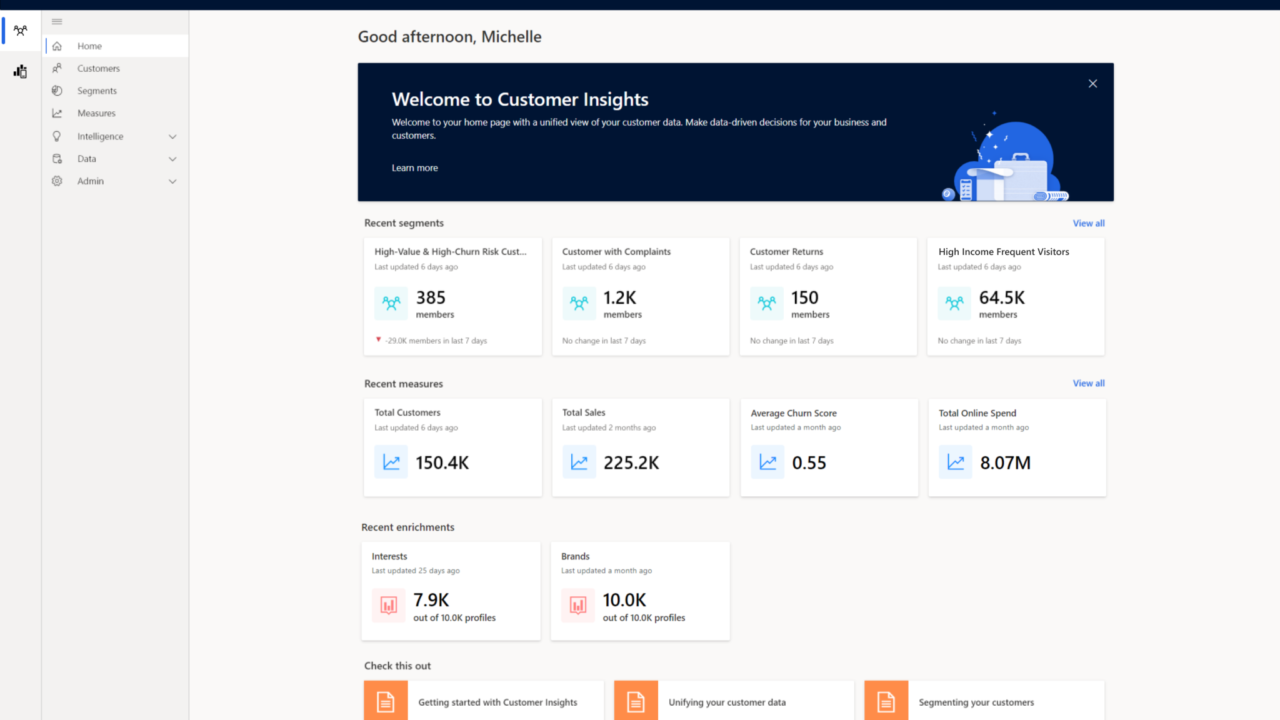Open Getting started with Customer Insights article
This screenshot has height=720, width=1280.
(x=498, y=702)
